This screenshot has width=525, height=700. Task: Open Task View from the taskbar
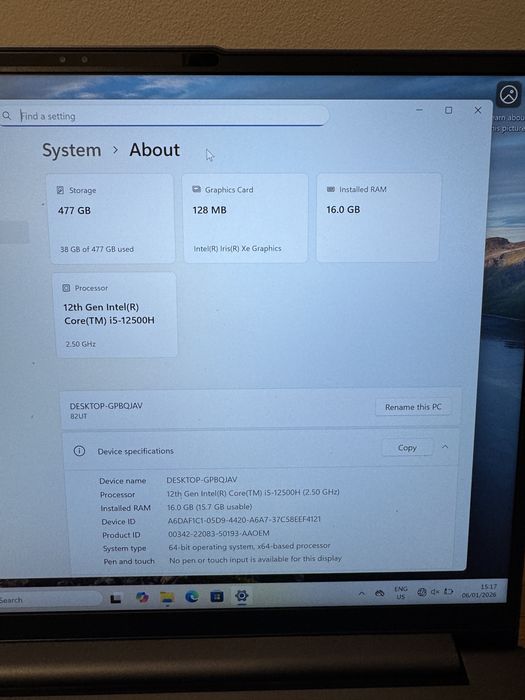pyautogui.click(x=116, y=599)
